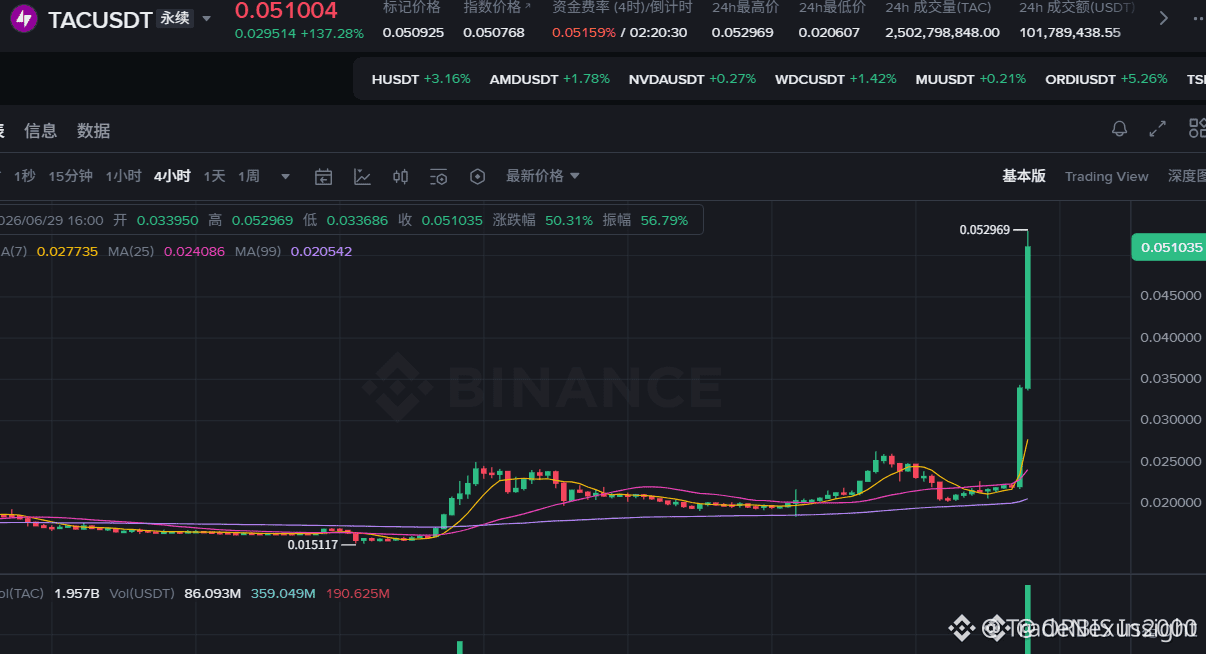Open the layout grid icon

click(1197, 128)
